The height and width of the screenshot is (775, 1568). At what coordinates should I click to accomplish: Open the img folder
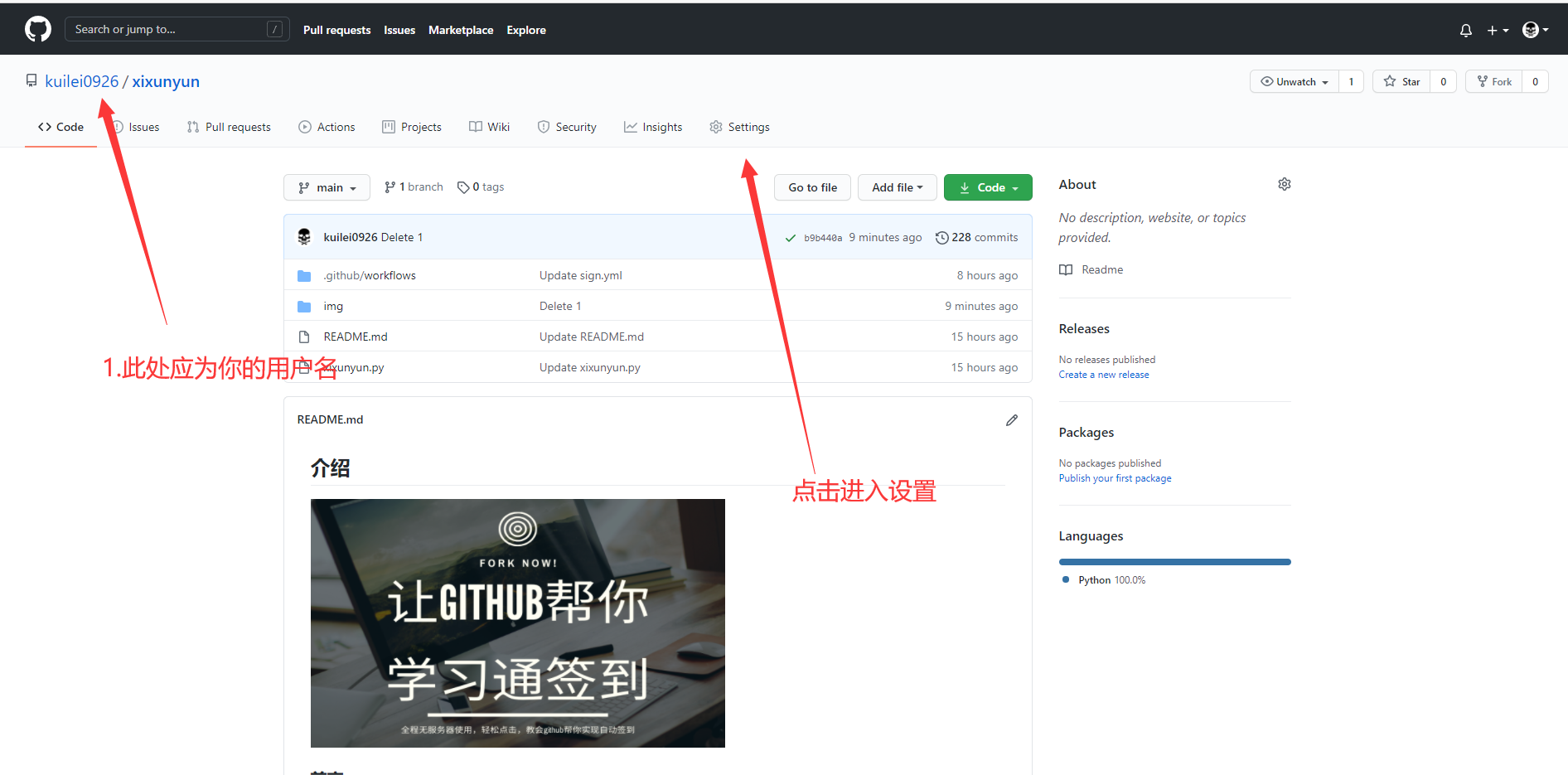[333, 306]
